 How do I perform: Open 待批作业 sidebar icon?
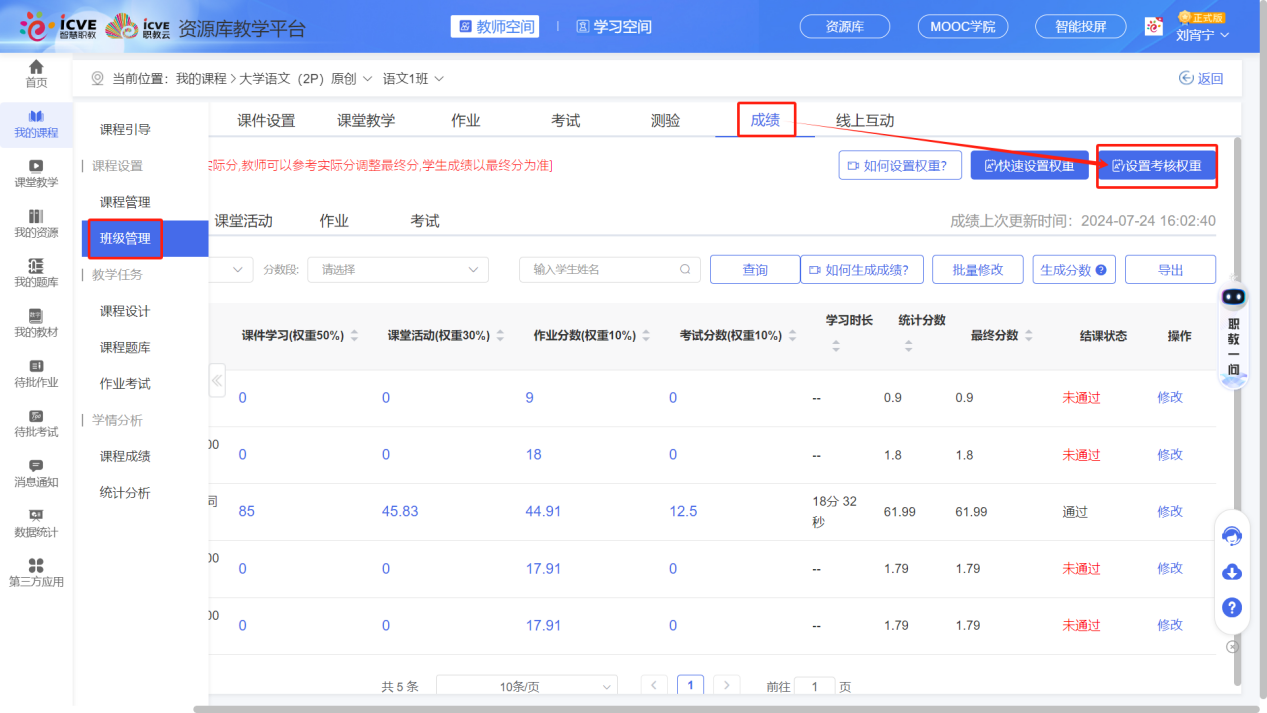pyautogui.click(x=36, y=375)
